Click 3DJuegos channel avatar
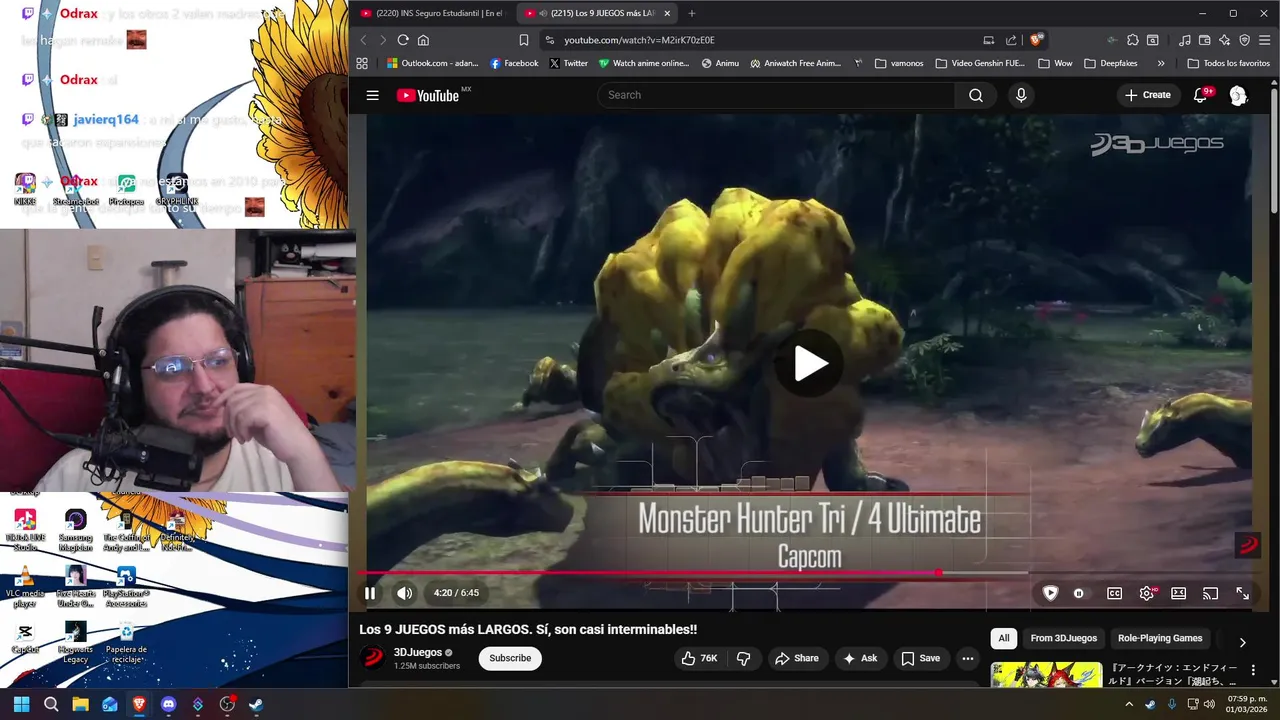This screenshot has width=1280, height=720. click(x=373, y=658)
